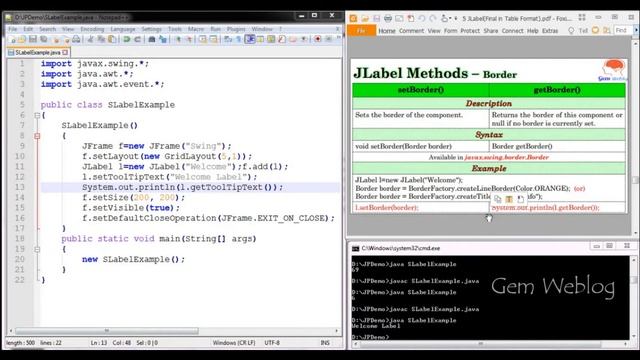
Task: Select the SLabelExample.java document tab
Action: (38, 52)
